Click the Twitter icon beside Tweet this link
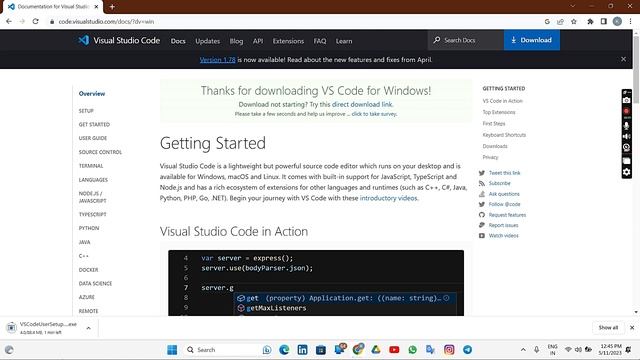 (482, 173)
